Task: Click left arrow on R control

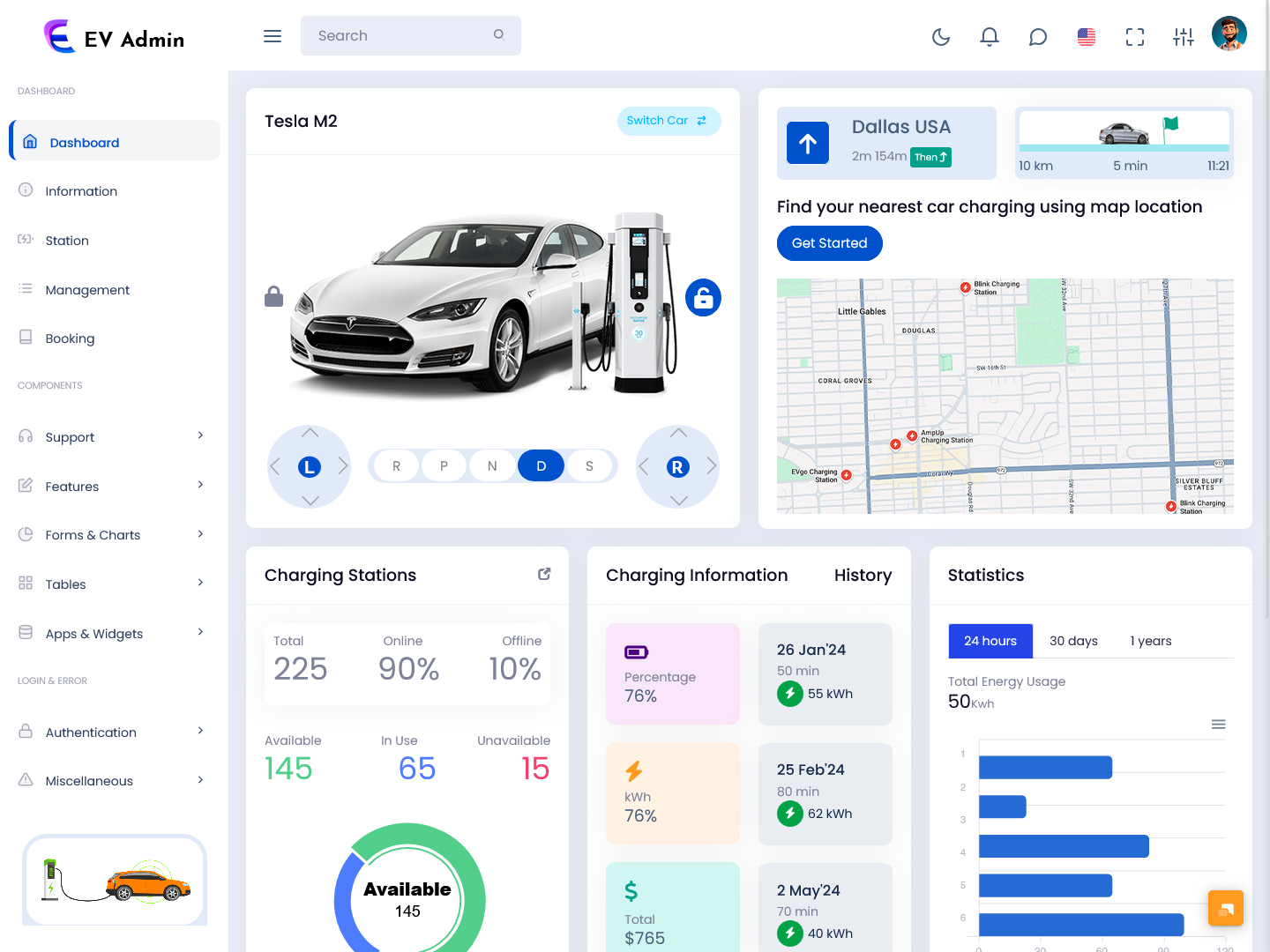Action: click(x=644, y=466)
